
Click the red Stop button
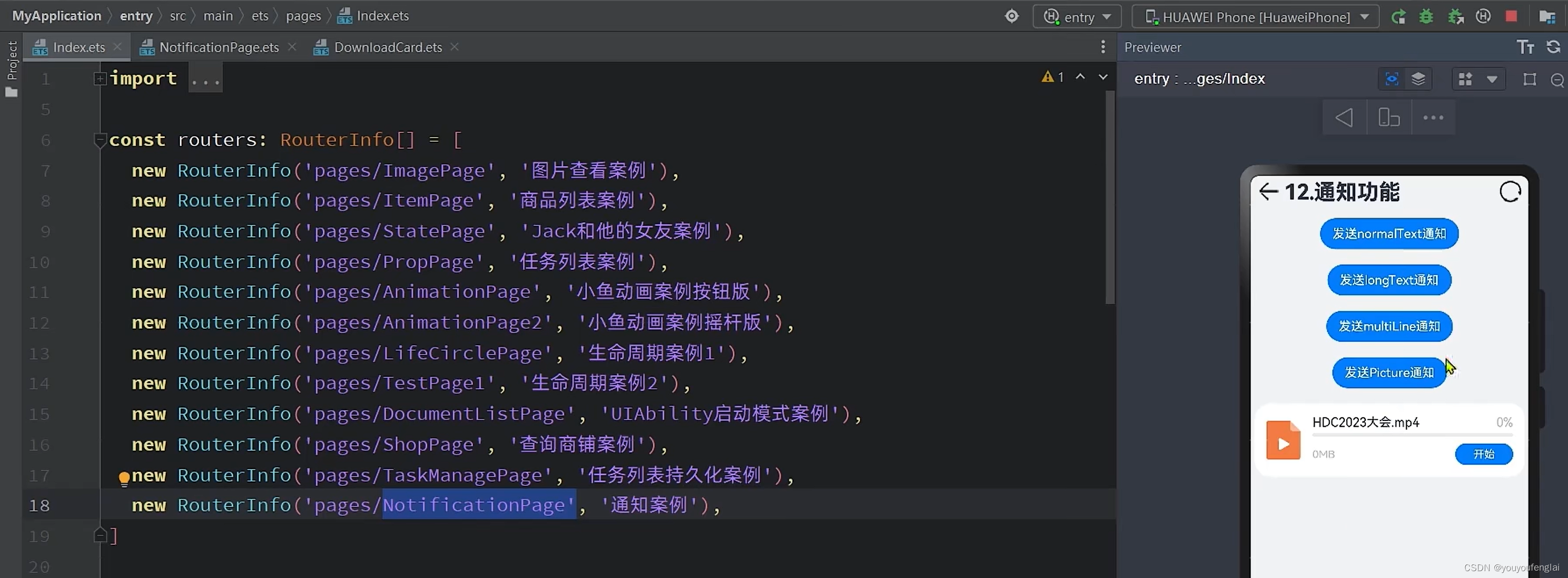[1512, 16]
